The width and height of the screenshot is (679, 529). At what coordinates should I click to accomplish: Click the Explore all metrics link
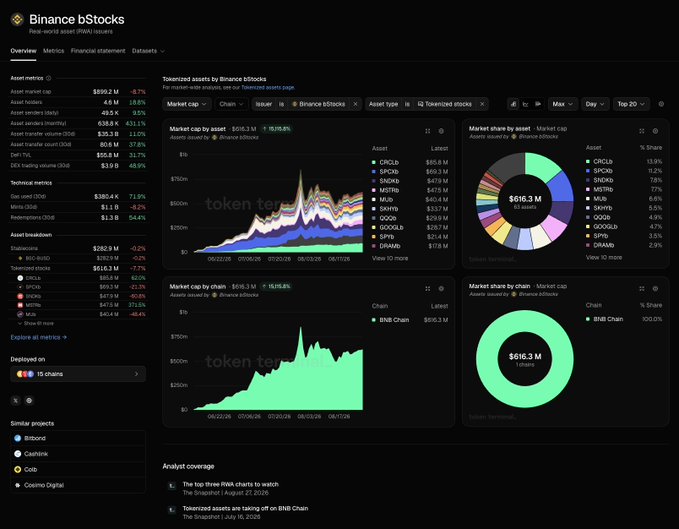39,337
